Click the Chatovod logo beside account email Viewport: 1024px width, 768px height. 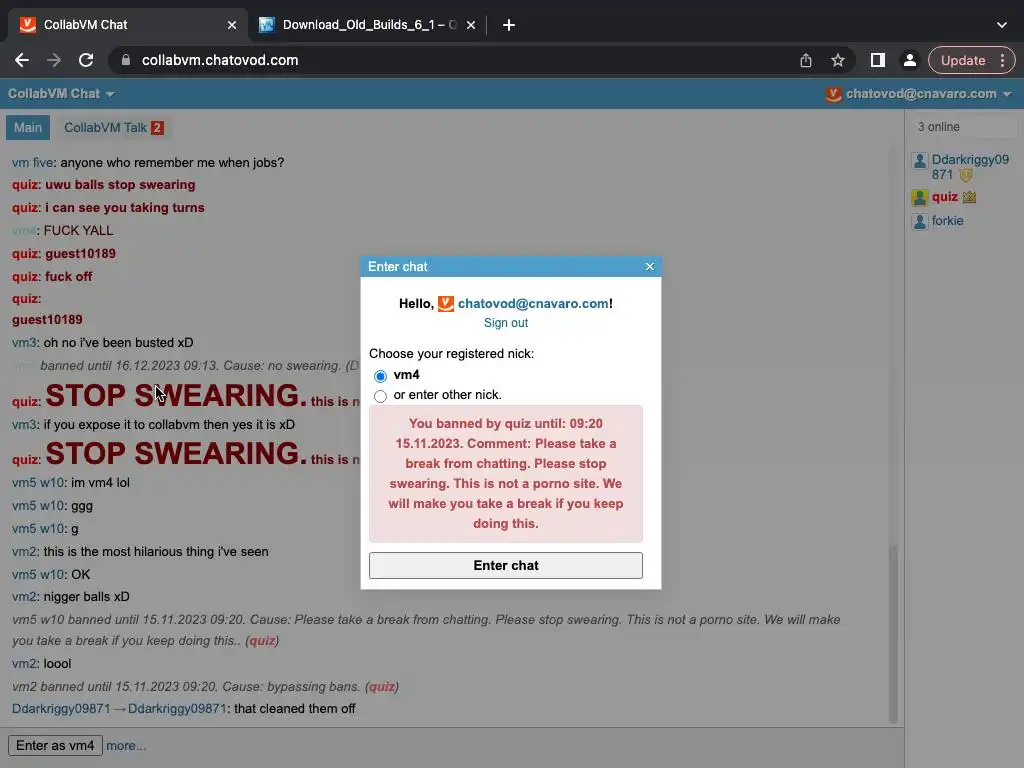(x=833, y=94)
